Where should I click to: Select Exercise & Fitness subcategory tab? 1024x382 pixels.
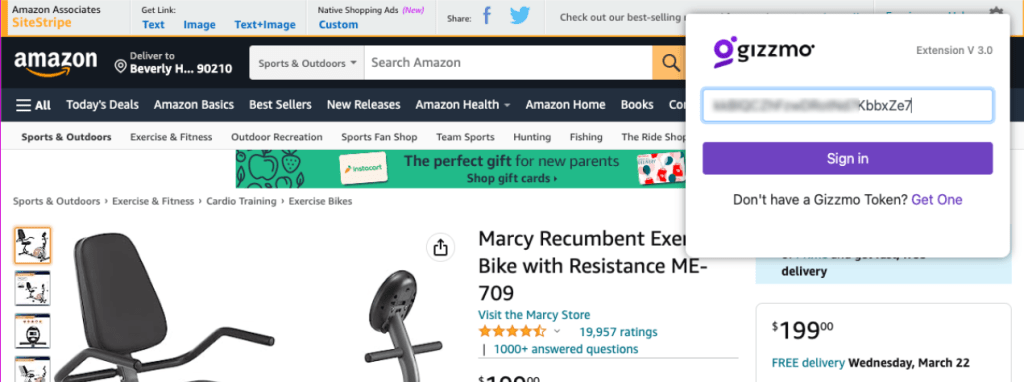[x=171, y=137]
